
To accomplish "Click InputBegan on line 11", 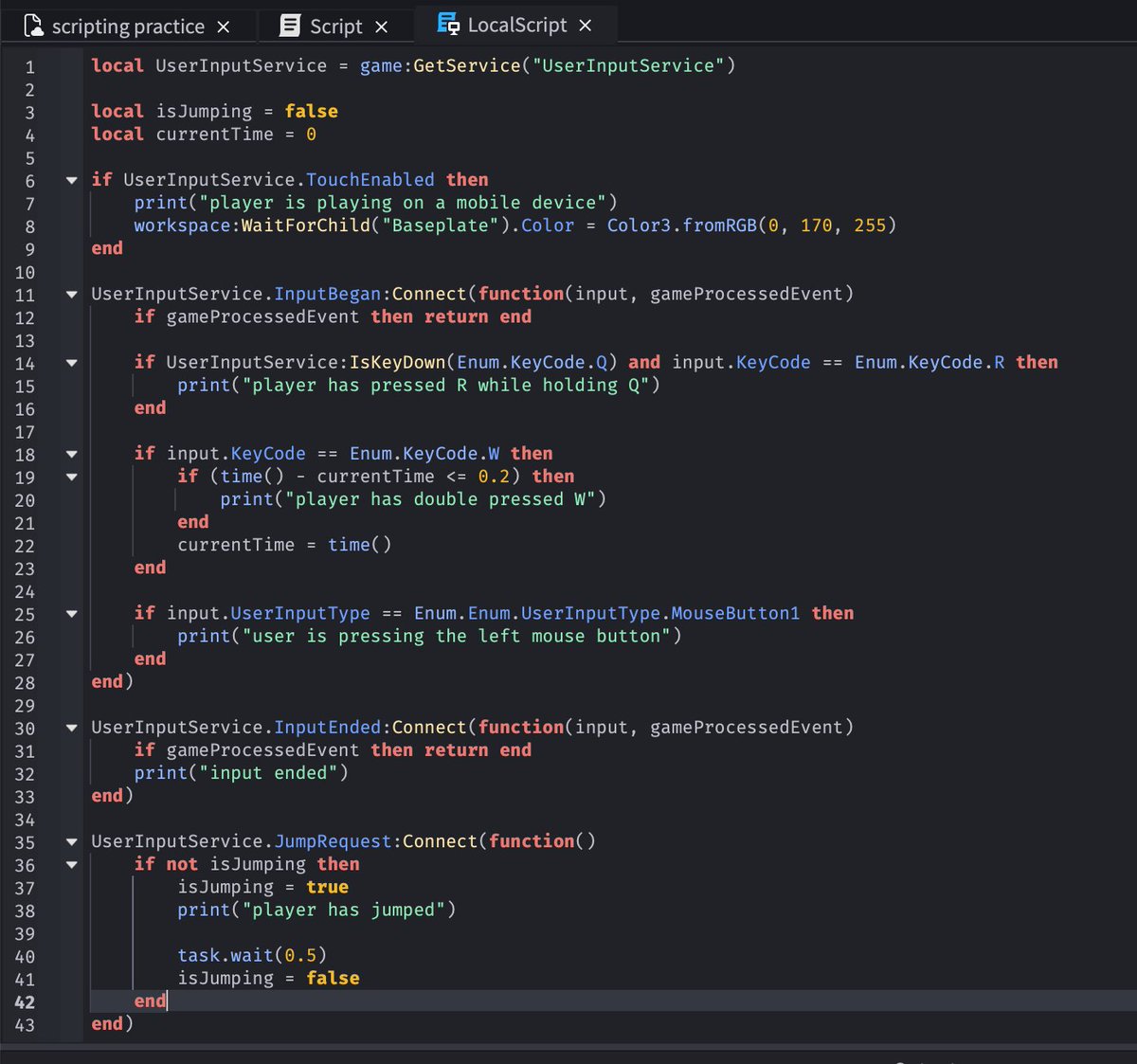I will pos(327,294).
